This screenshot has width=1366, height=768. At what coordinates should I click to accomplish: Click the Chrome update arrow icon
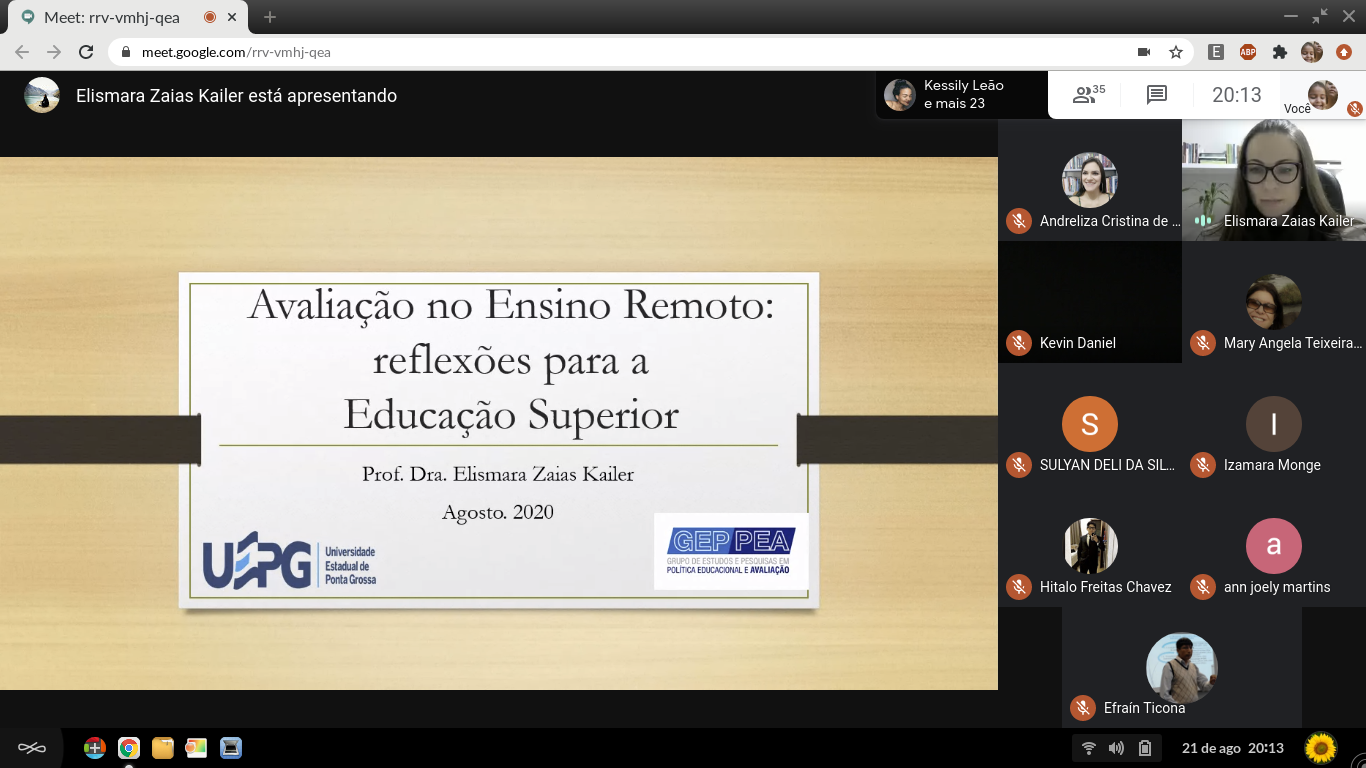click(x=1343, y=52)
